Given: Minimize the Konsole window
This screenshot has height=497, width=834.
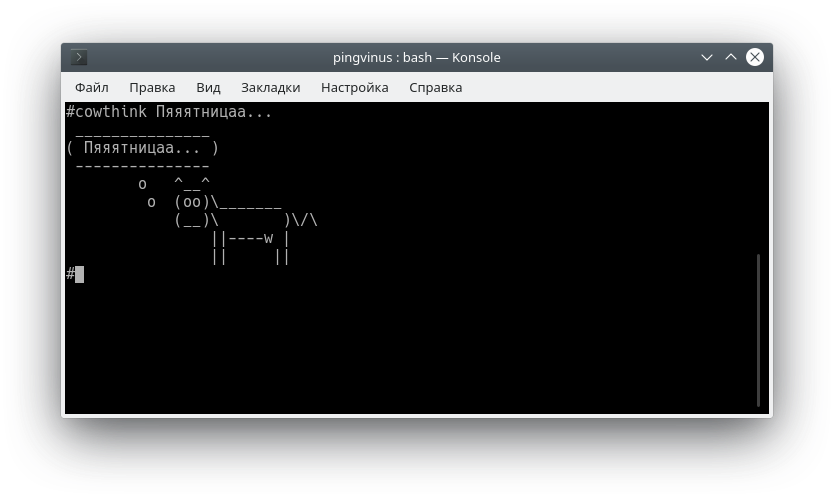Looking at the screenshot, I should tap(707, 58).
